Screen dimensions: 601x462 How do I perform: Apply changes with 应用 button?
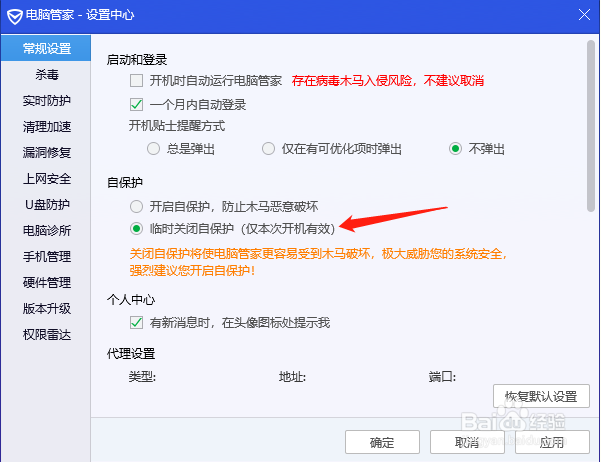click(x=552, y=442)
